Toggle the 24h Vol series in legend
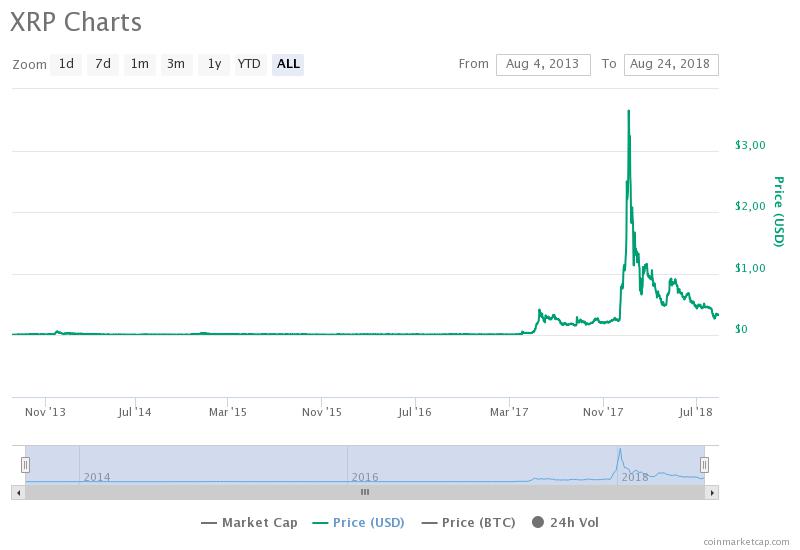The width and height of the screenshot is (800, 550). point(565,522)
